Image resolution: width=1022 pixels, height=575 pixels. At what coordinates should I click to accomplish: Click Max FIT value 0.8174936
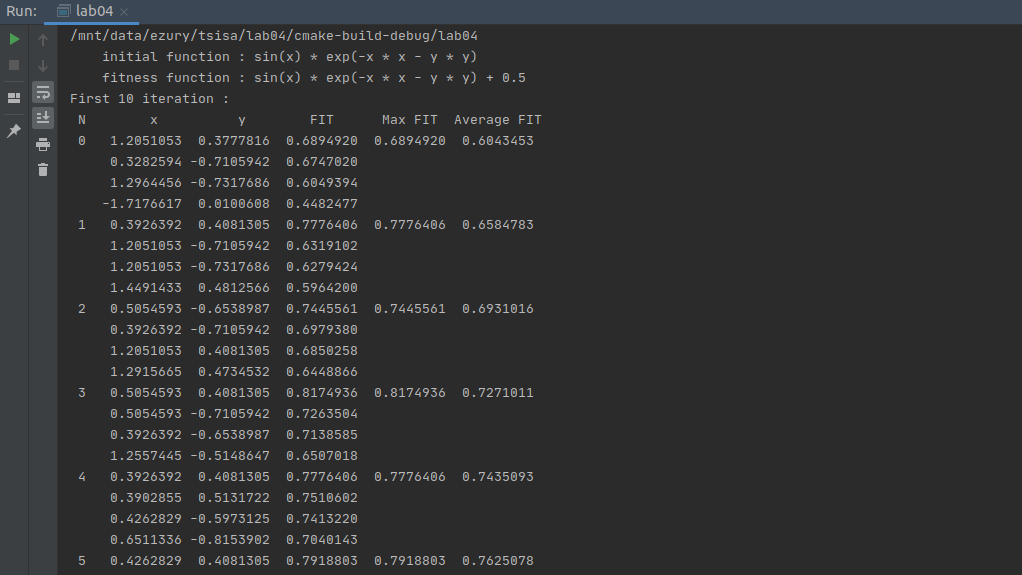click(x=409, y=392)
